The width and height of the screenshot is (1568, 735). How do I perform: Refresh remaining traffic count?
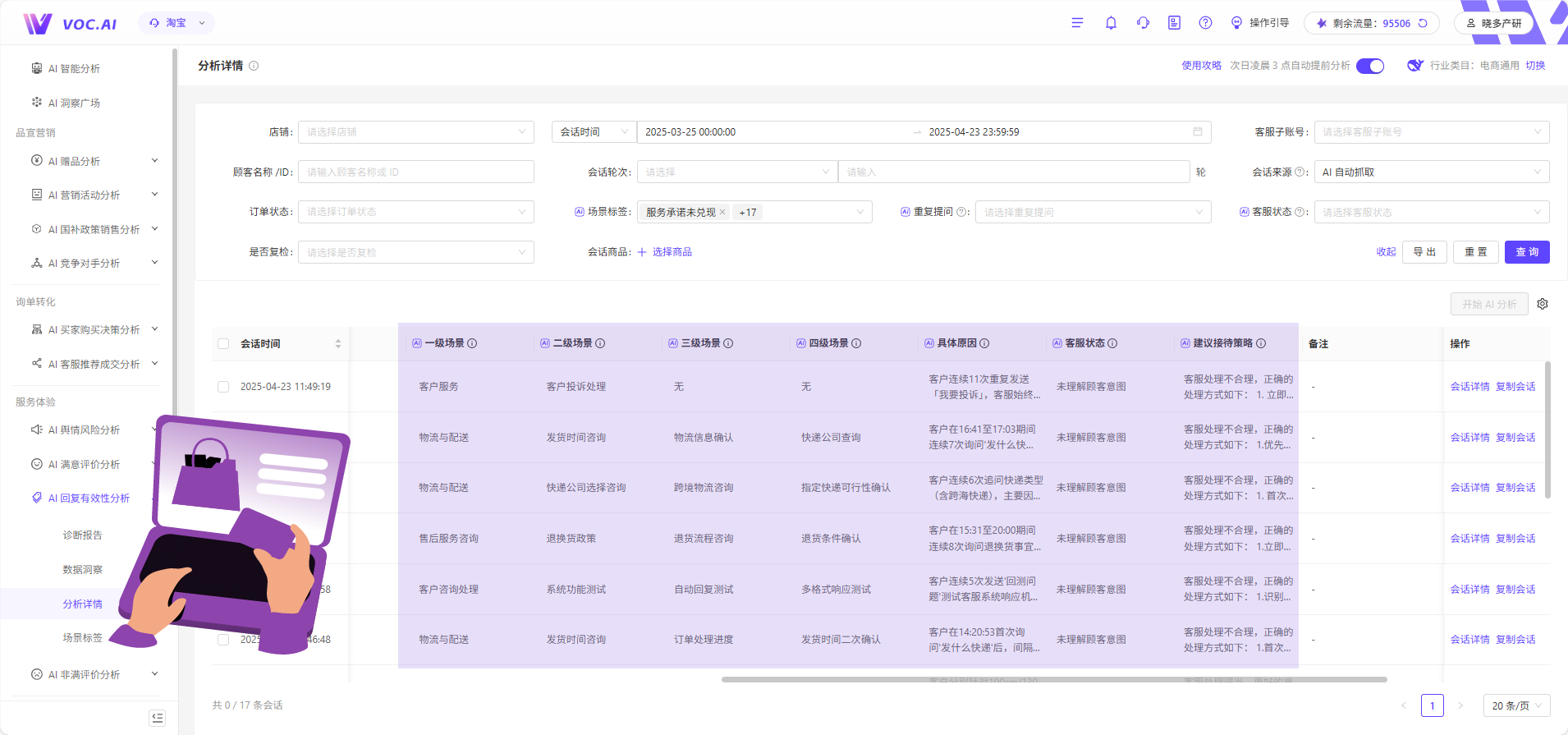(1423, 23)
